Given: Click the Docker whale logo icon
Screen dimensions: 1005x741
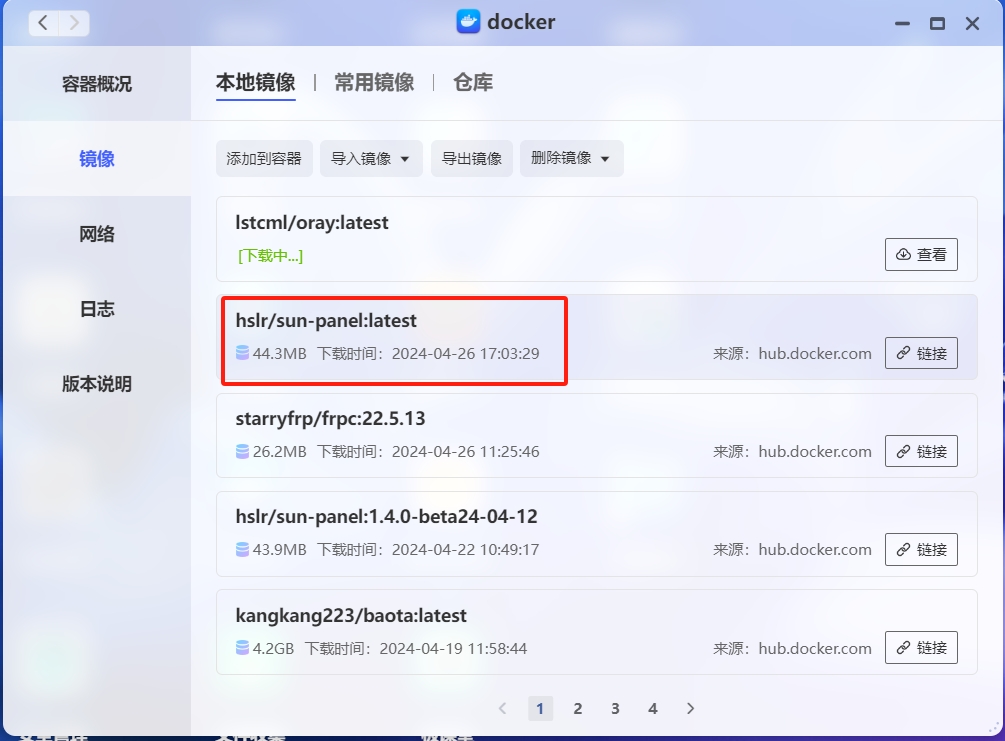Looking at the screenshot, I should tap(468, 22).
